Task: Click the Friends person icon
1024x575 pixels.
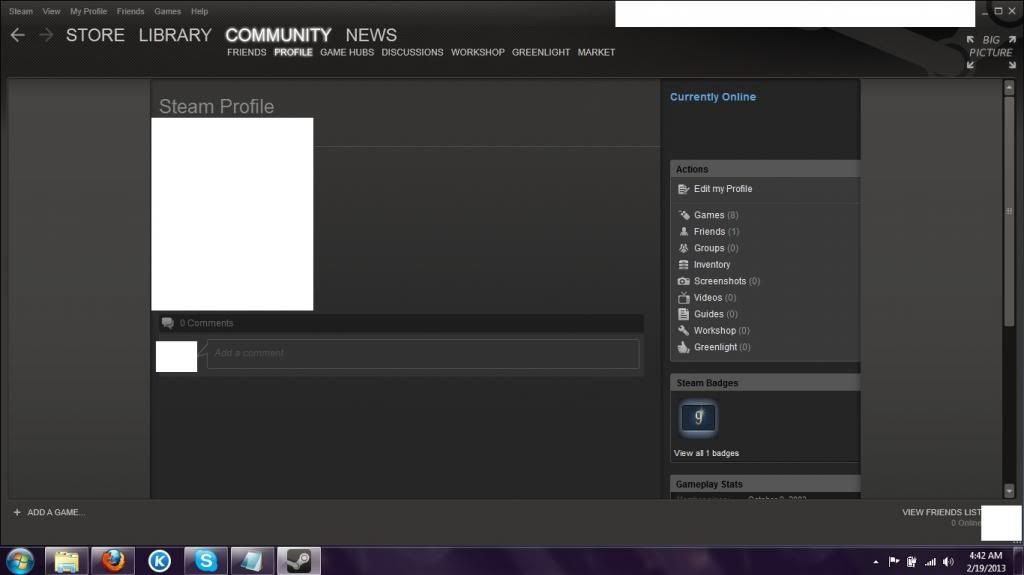Action: click(683, 231)
